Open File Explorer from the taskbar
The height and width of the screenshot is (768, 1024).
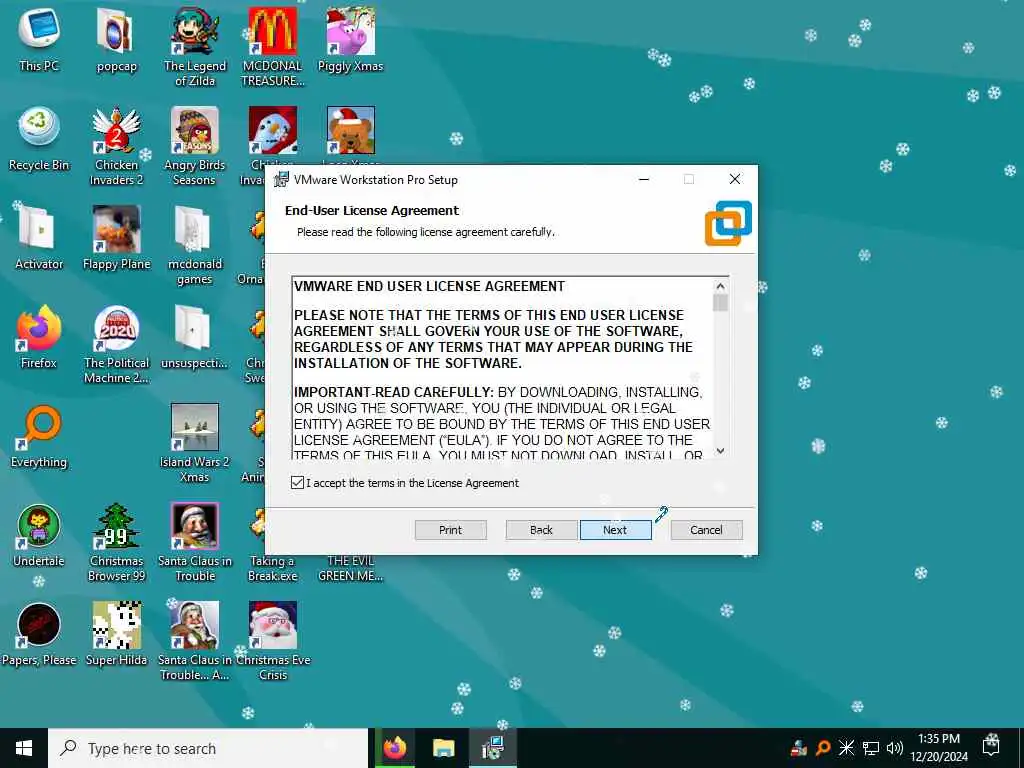(443, 748)
